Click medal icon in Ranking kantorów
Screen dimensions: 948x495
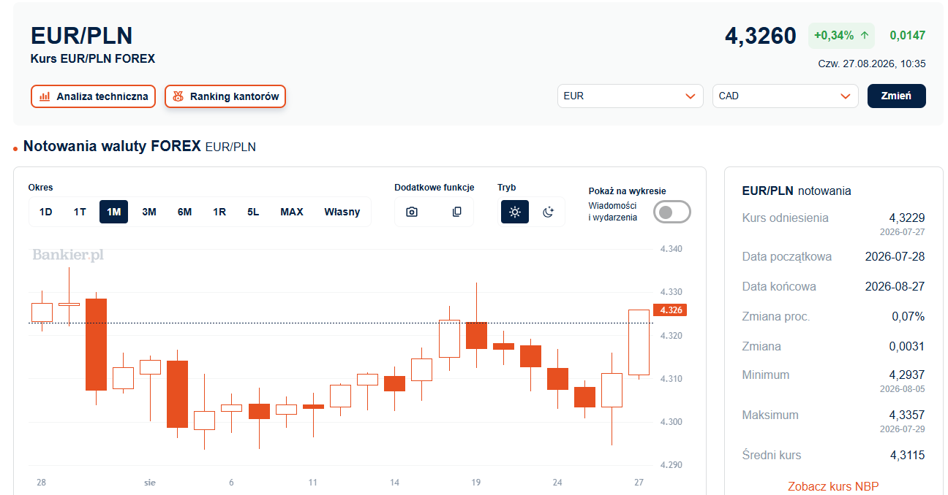point(178,97)
